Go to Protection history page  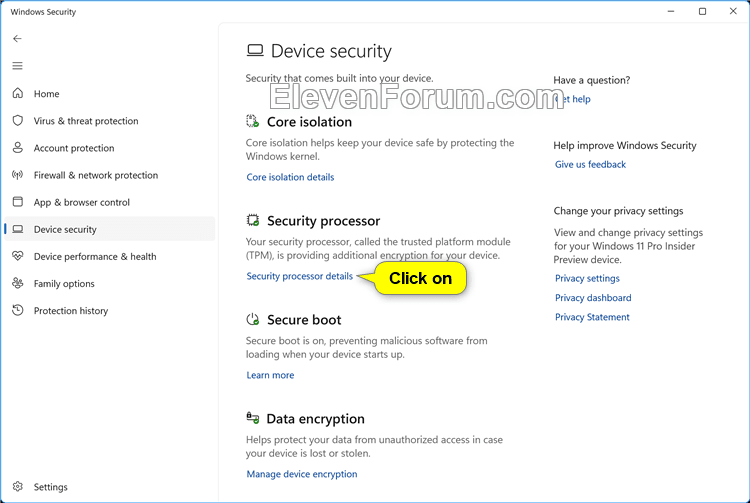click(71, 311)
